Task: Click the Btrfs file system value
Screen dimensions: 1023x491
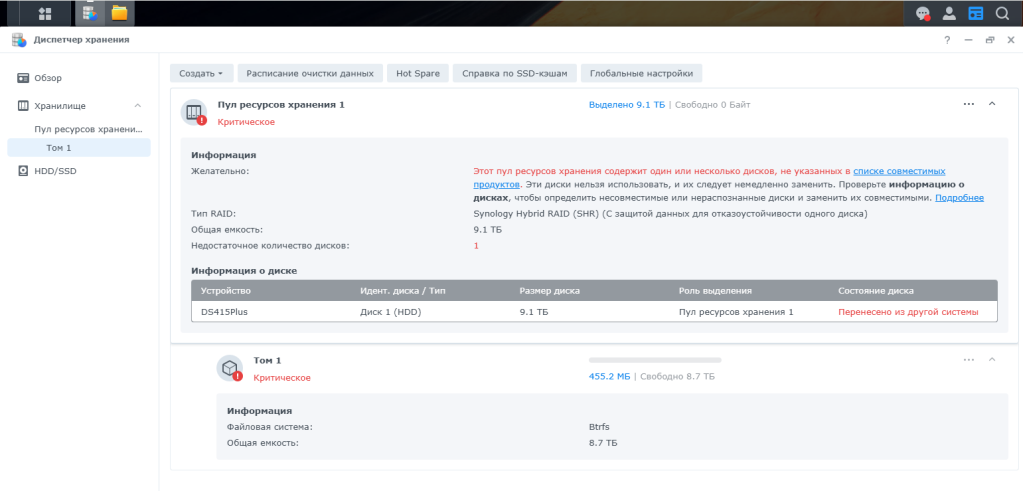Action: 599,427
